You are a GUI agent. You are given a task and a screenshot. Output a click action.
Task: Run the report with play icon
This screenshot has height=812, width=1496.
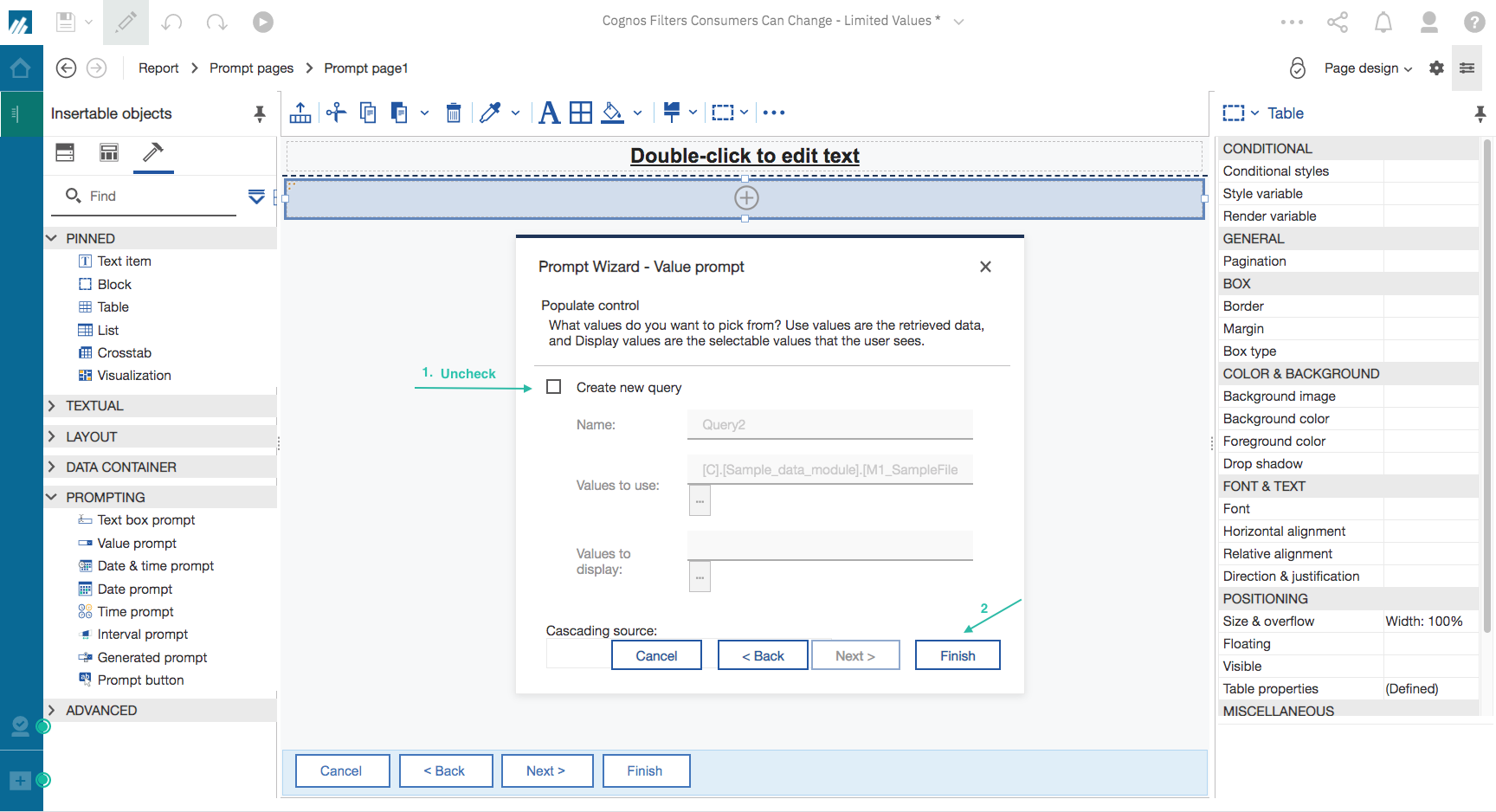point(263,22)
